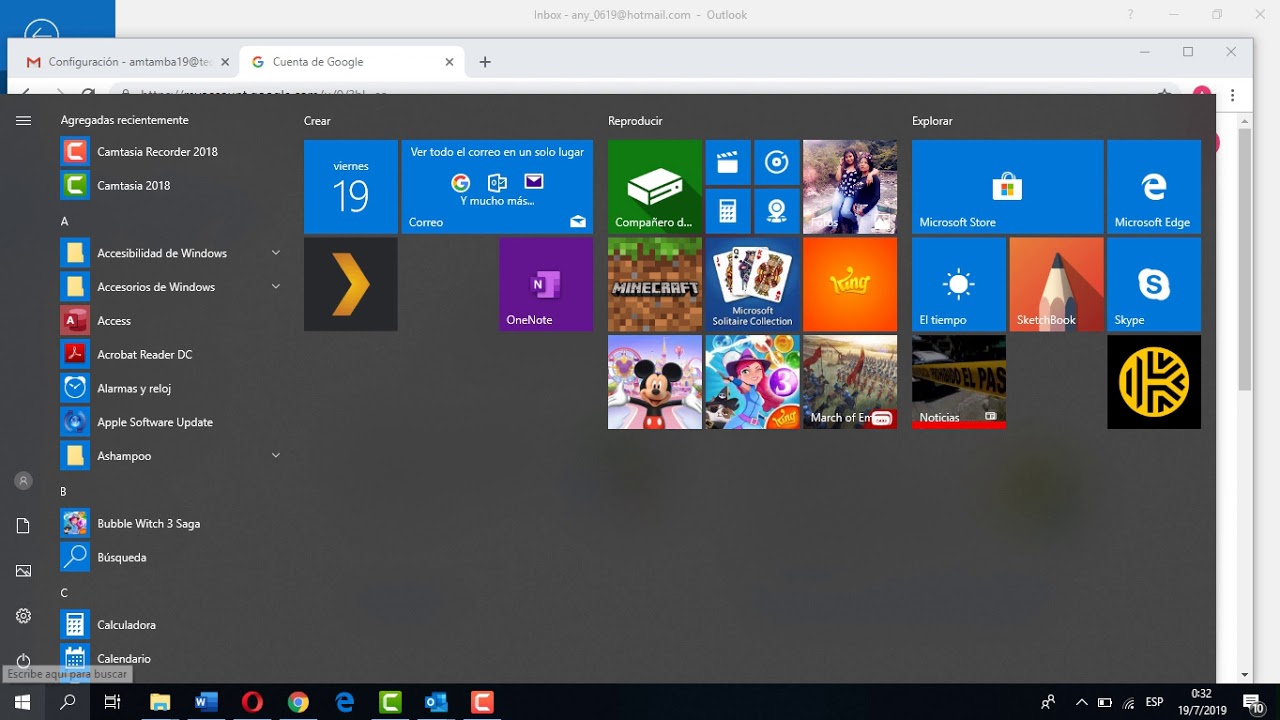Open Word from the taskbar
Screen dimensions: 1280x720
click(x=206, y=702)
